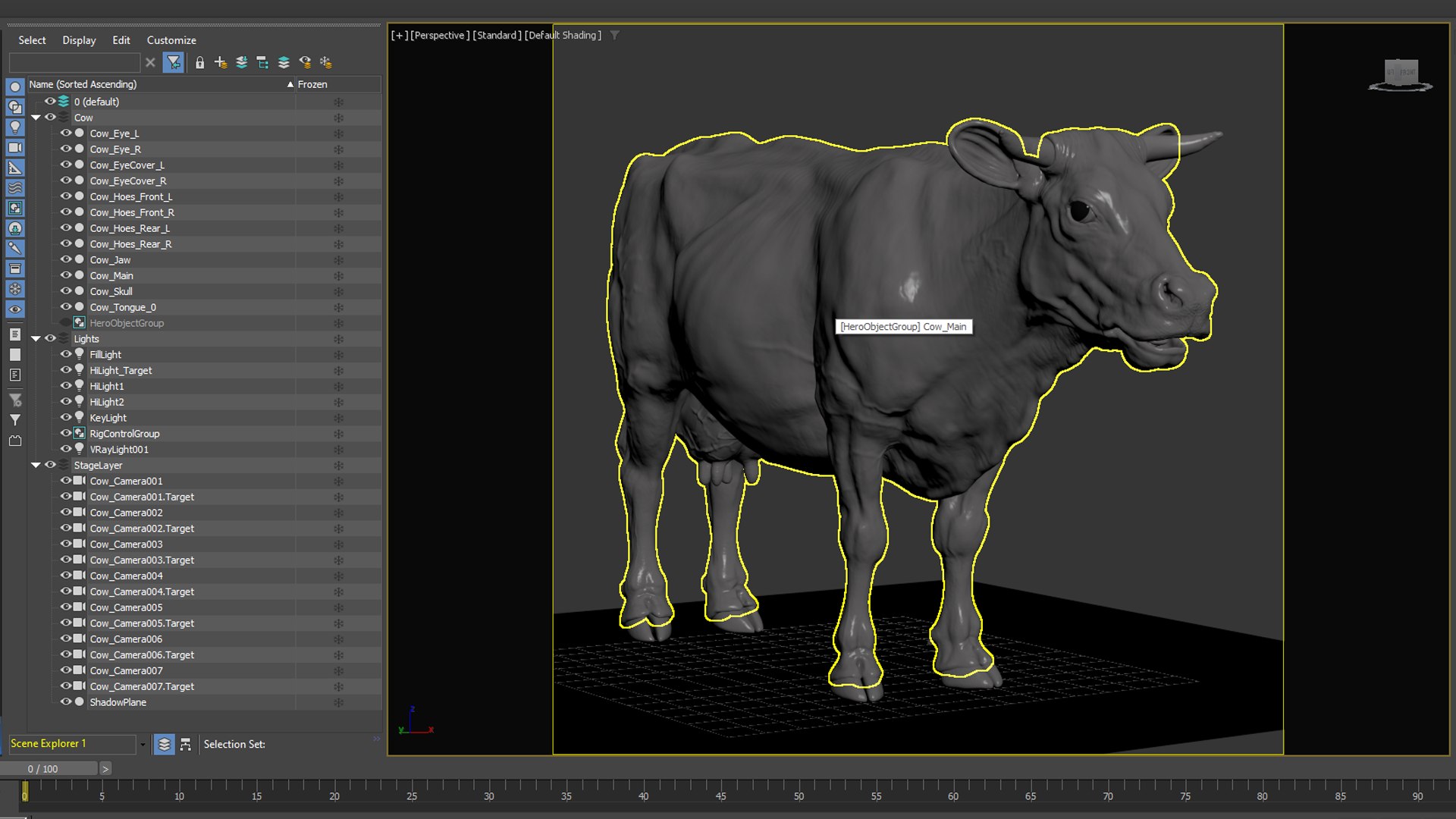Toggle the Display Space Warps wave icon
Viewport: 1456px width, 819px height.
[14, 187]
